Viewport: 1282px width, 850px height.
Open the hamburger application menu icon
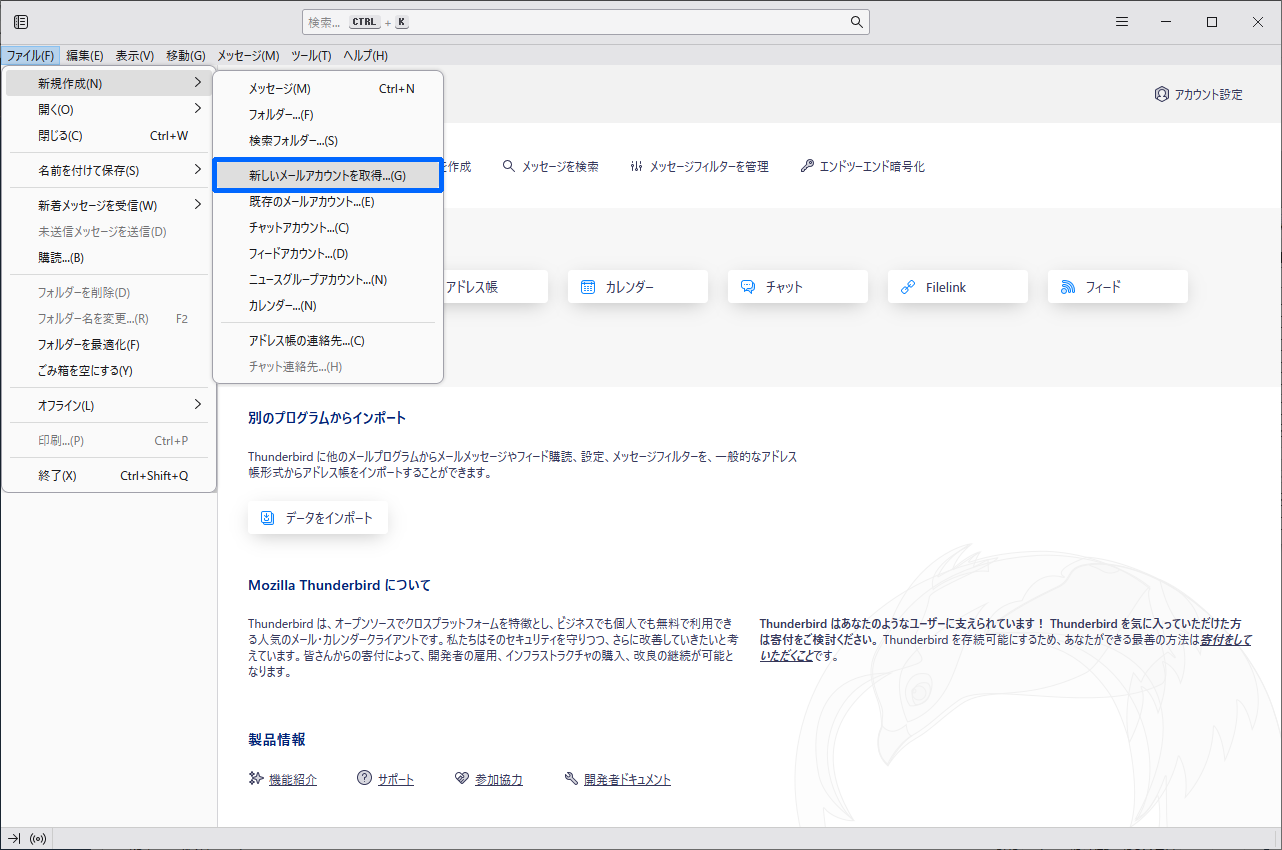(1122, 22)
